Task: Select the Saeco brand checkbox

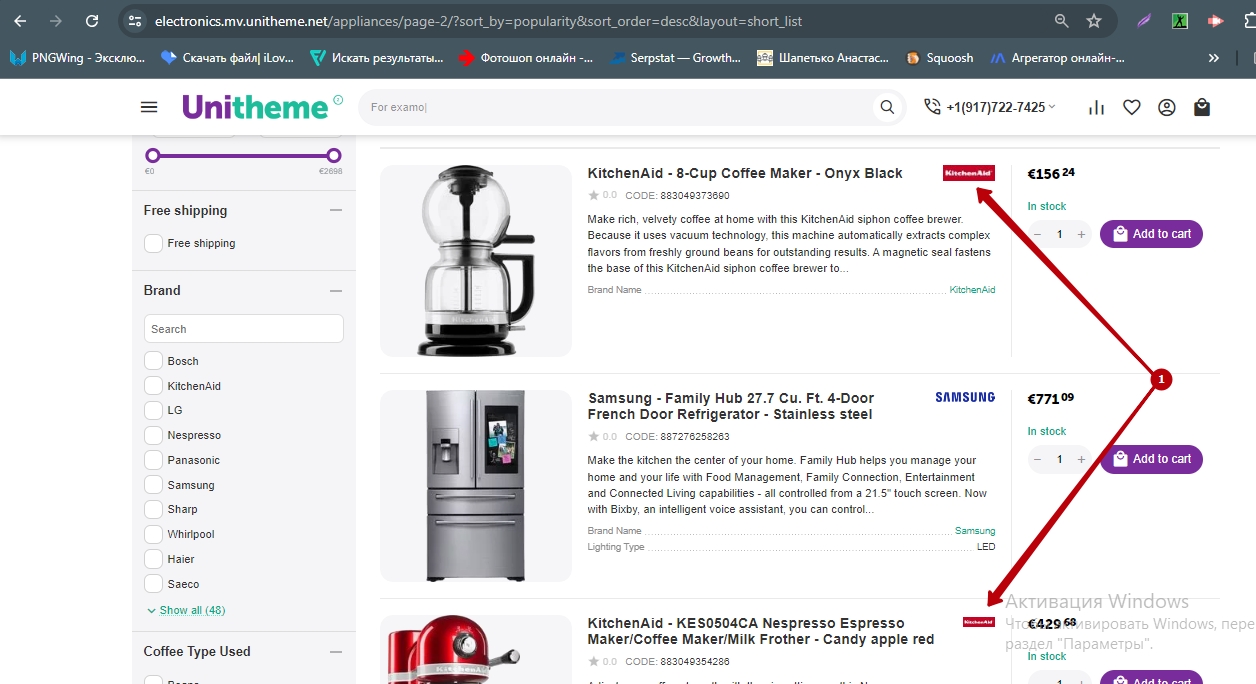Action: (x=153, y=584)
